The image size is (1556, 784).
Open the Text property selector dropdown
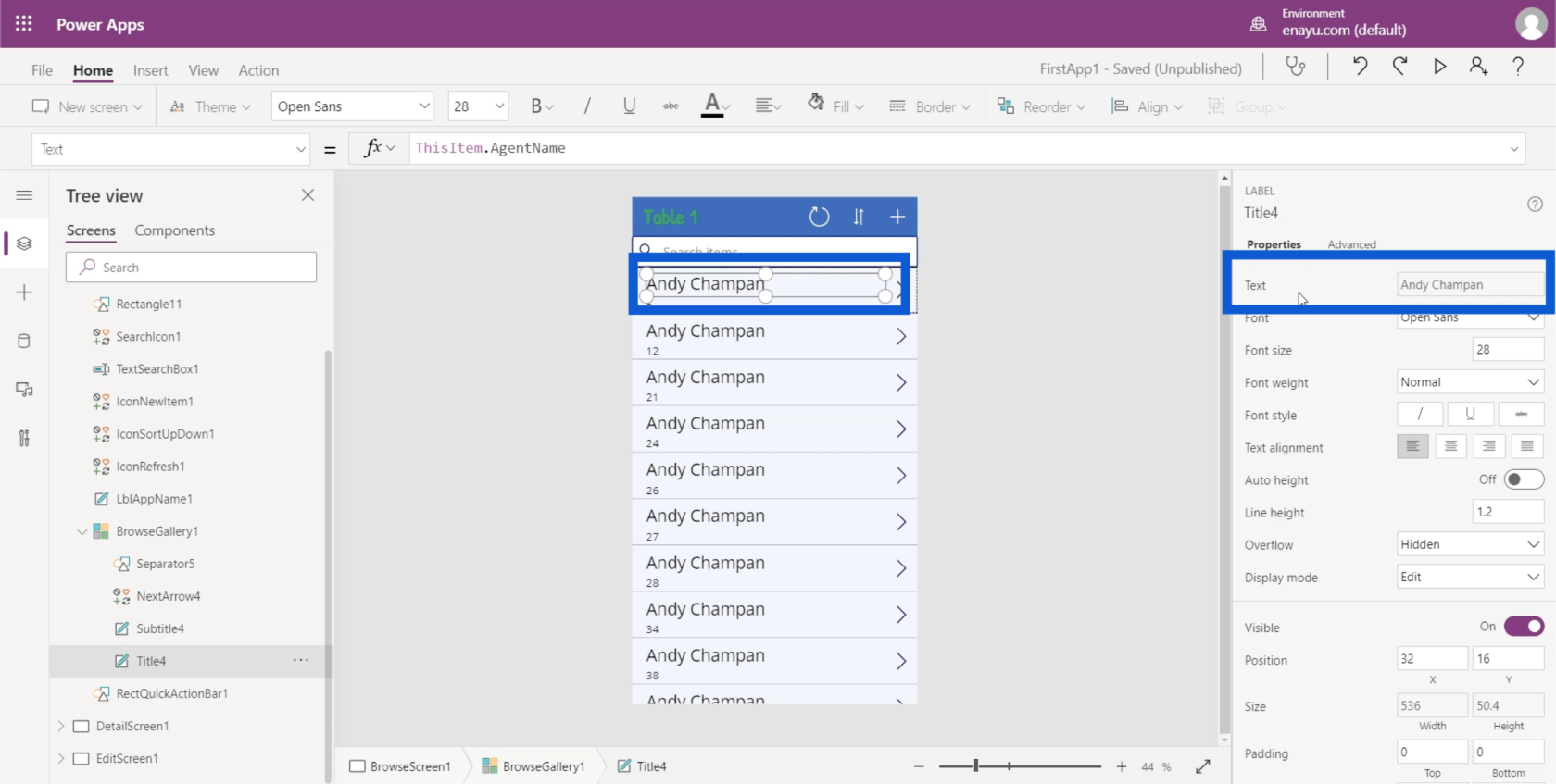click(x=170, y=149)
